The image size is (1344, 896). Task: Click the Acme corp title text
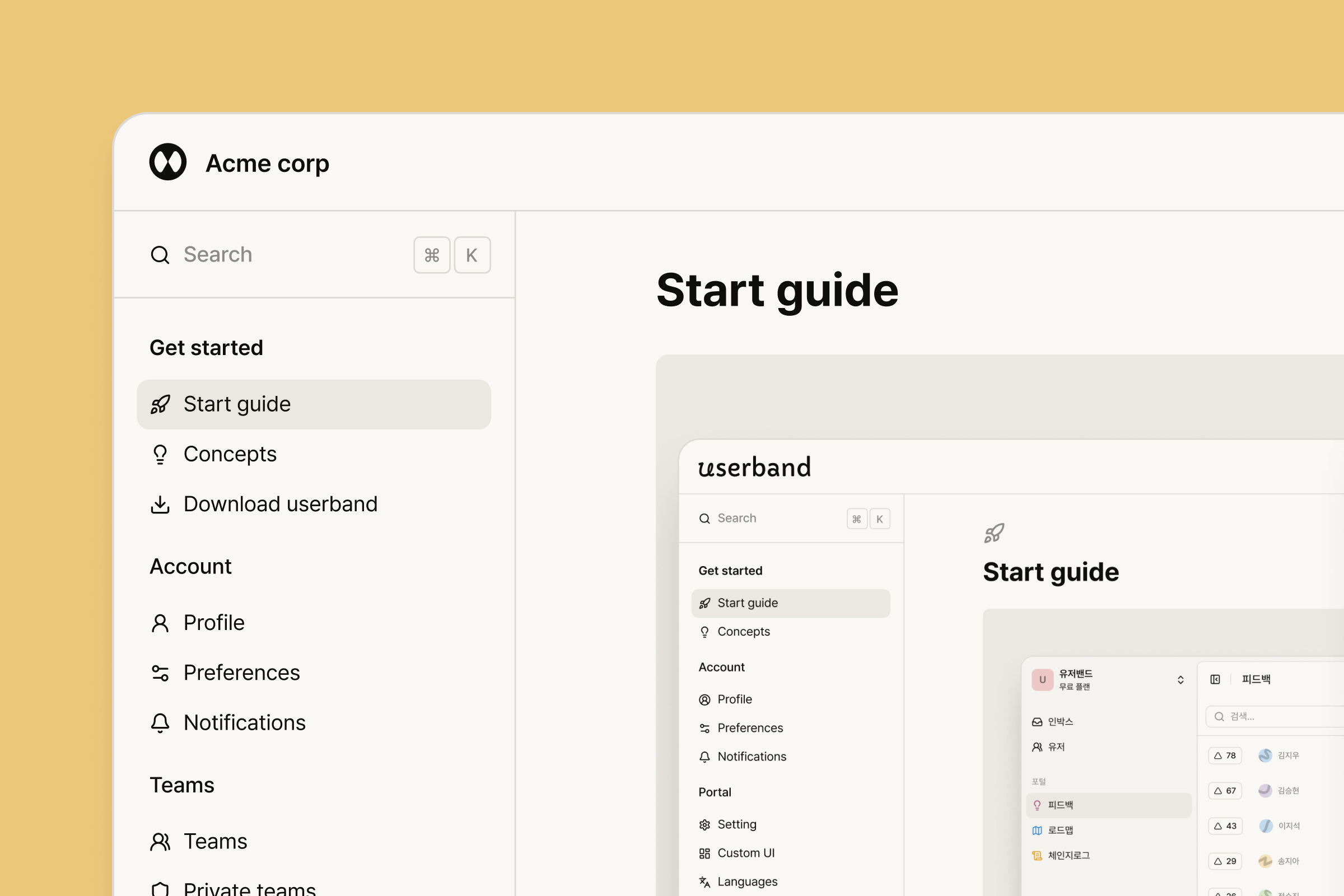tap(267, 164)
